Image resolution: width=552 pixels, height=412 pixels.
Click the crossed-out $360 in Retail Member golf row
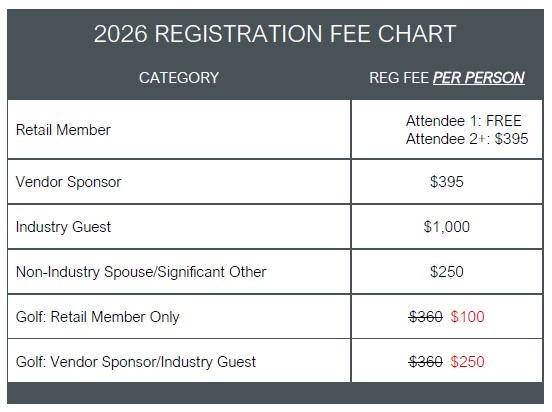(x=426, y=317)
